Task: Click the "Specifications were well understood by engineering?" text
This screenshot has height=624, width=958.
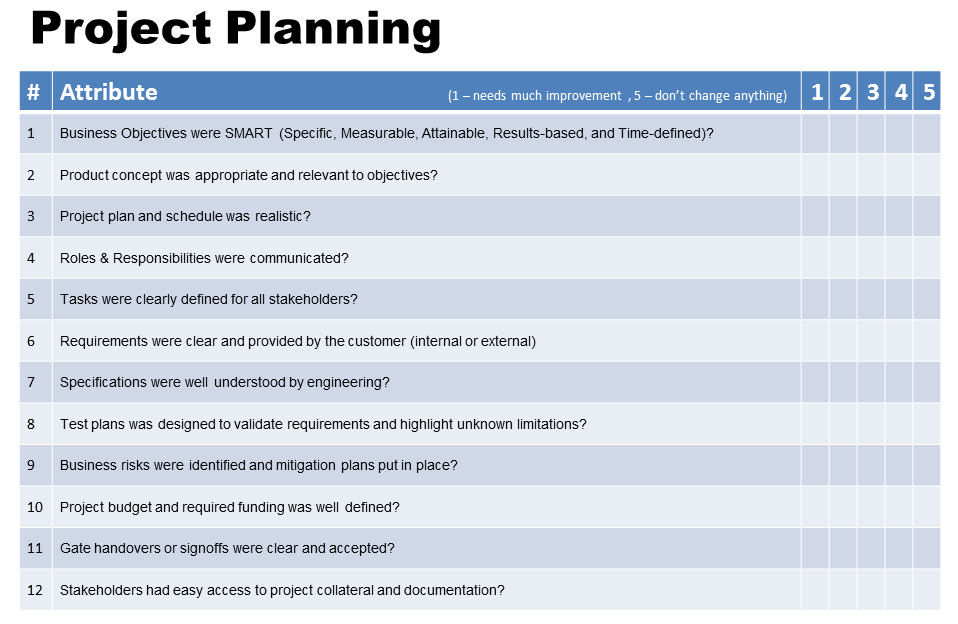Action: (x=225, y=382)
